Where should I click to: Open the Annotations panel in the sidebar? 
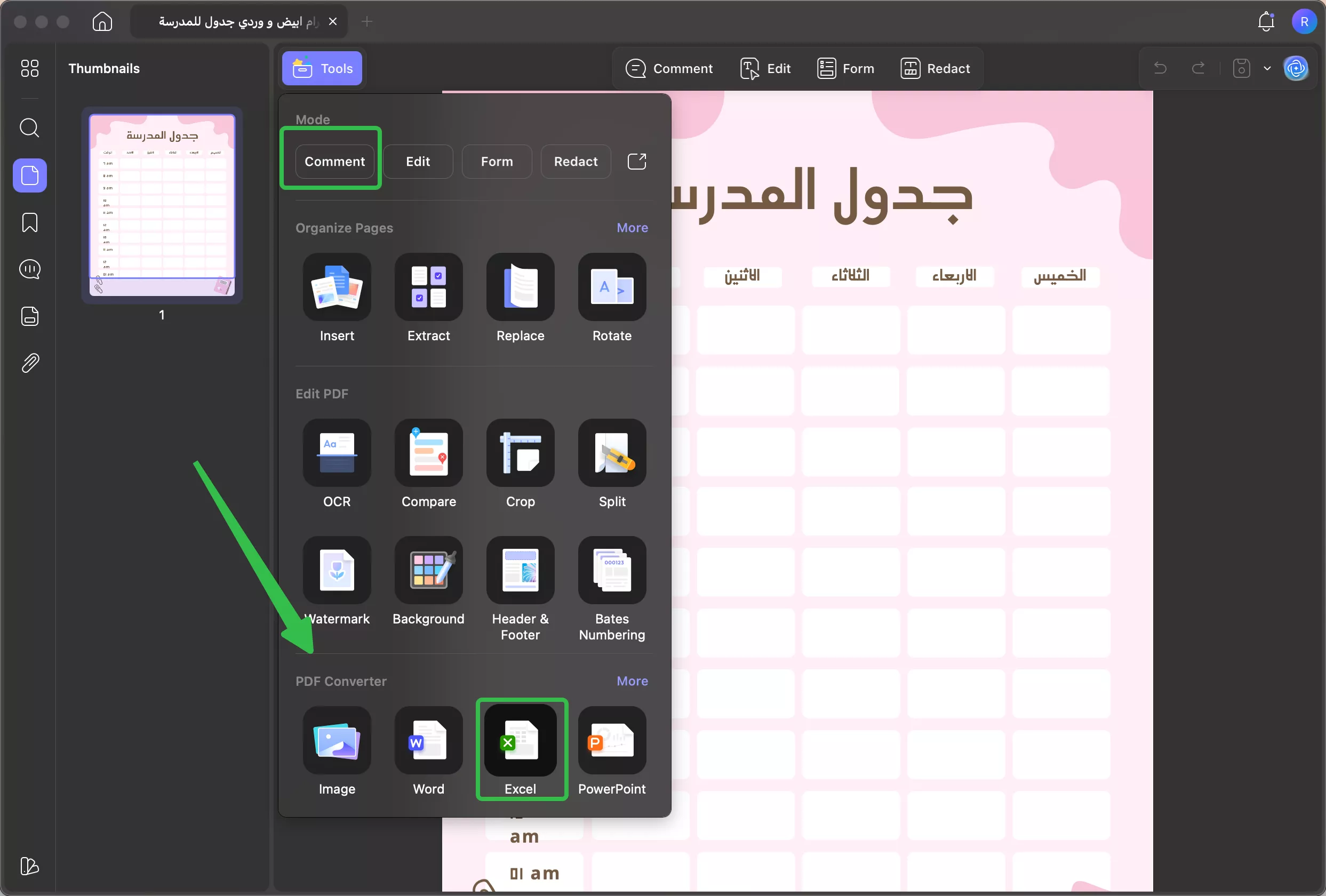pyautogui.click(x=29, y=269)
